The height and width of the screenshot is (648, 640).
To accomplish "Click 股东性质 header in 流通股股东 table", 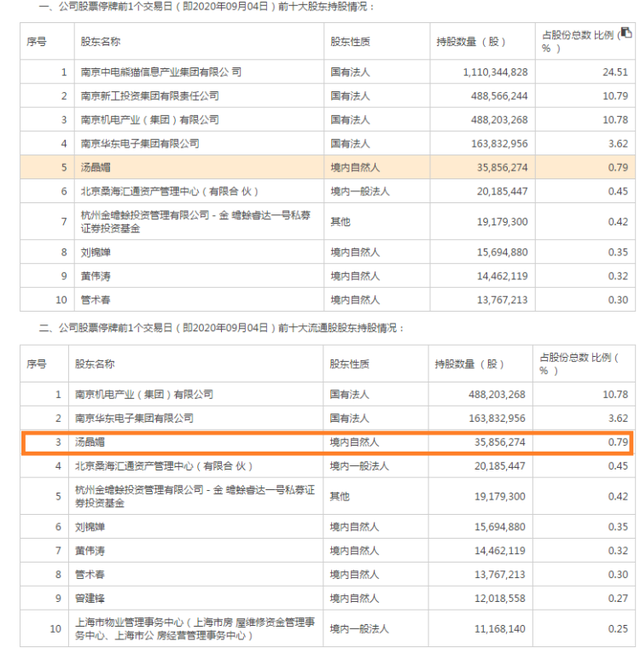I will tap(349, 364).
